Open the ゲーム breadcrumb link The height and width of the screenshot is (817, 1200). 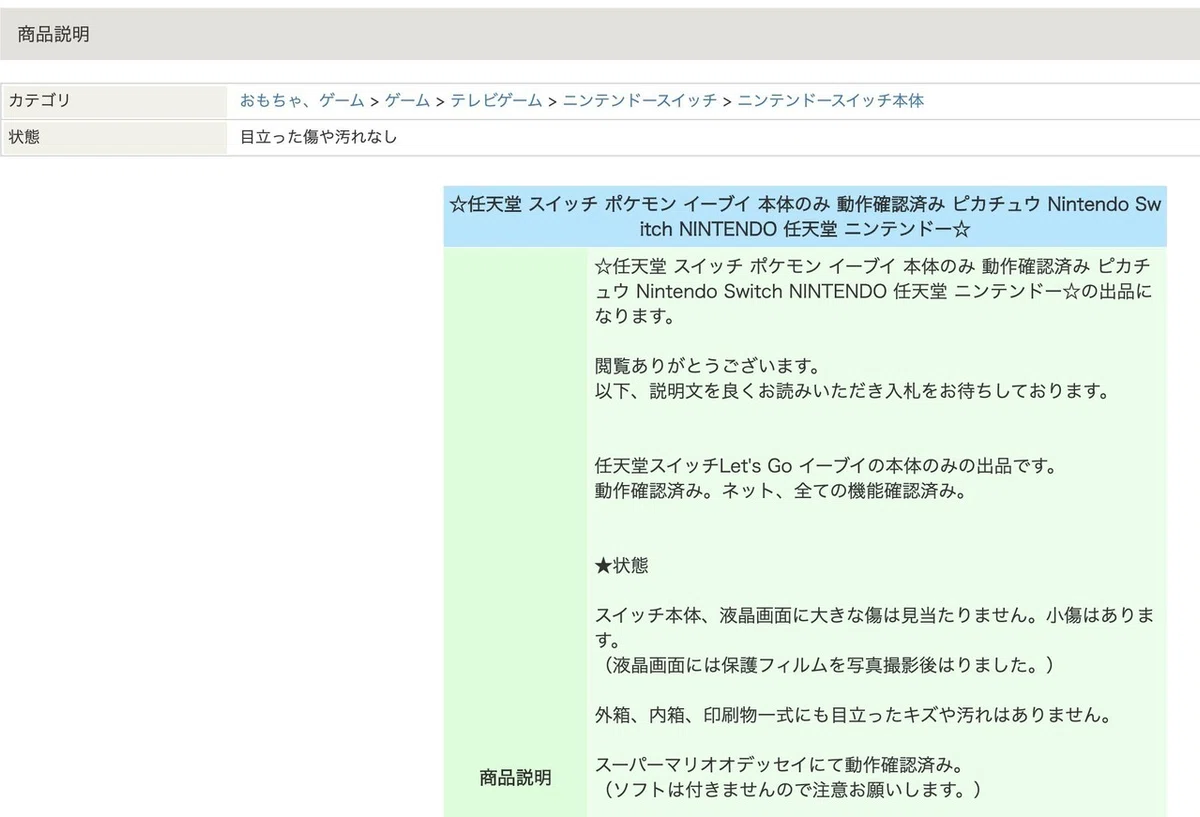point(407,100)
